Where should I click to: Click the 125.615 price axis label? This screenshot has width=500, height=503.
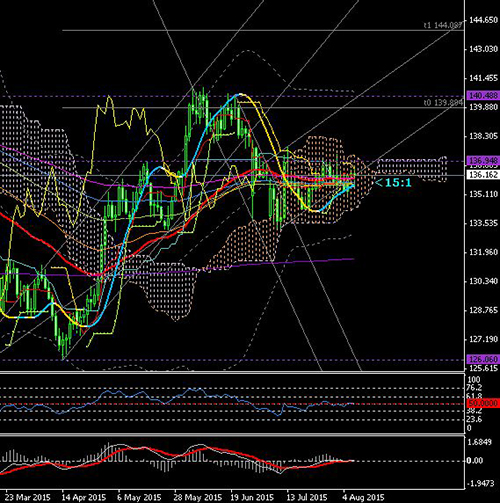(483, 368)
